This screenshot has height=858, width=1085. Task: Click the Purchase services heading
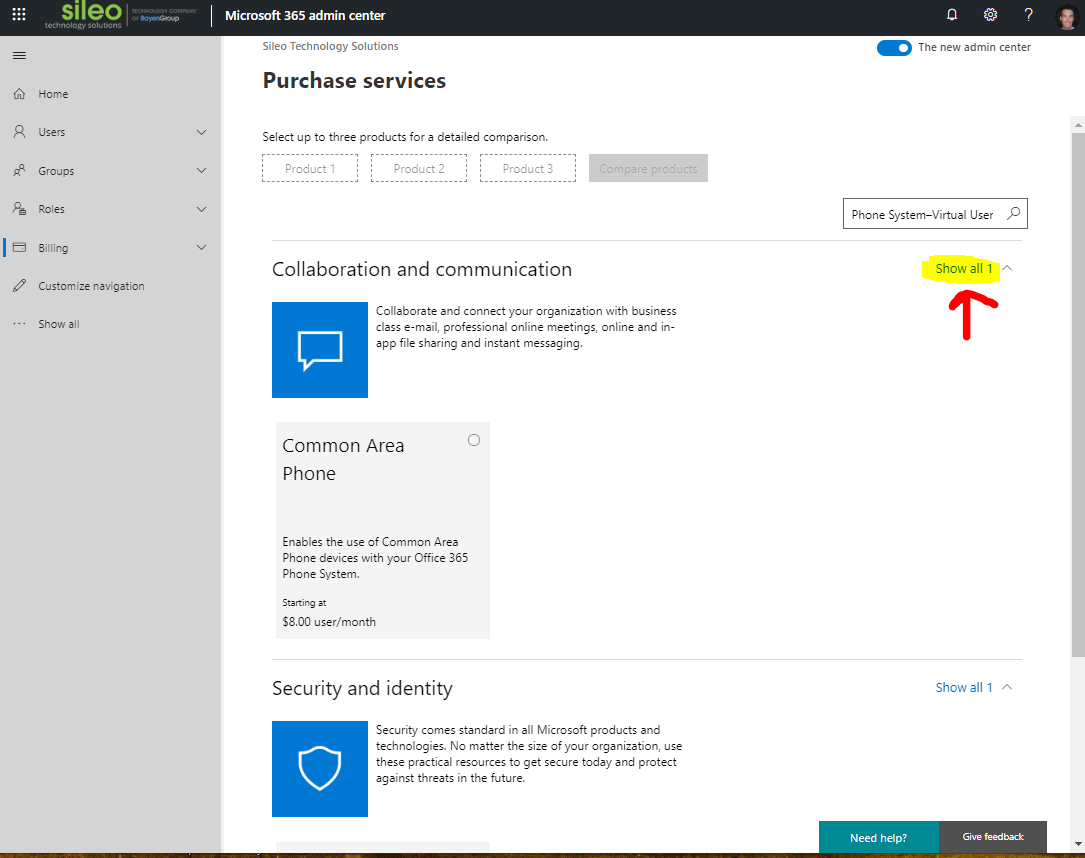(x=354, y=80)
